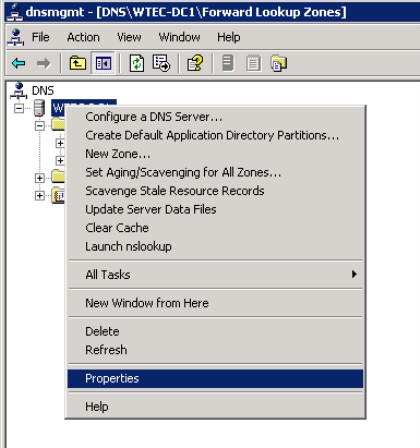Open the Window menu

coord(179,37)
